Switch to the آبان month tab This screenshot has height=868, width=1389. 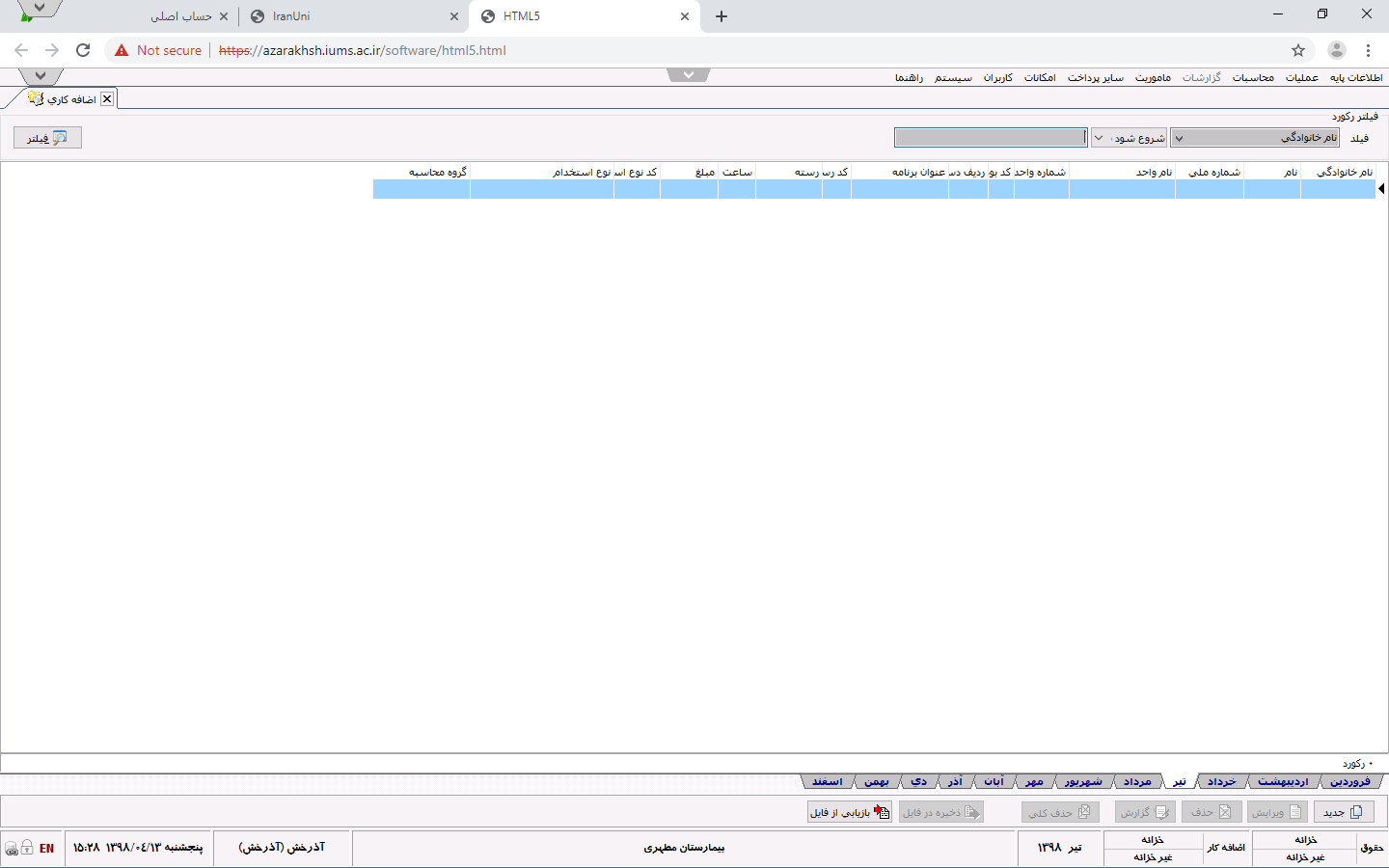[994, 781]
